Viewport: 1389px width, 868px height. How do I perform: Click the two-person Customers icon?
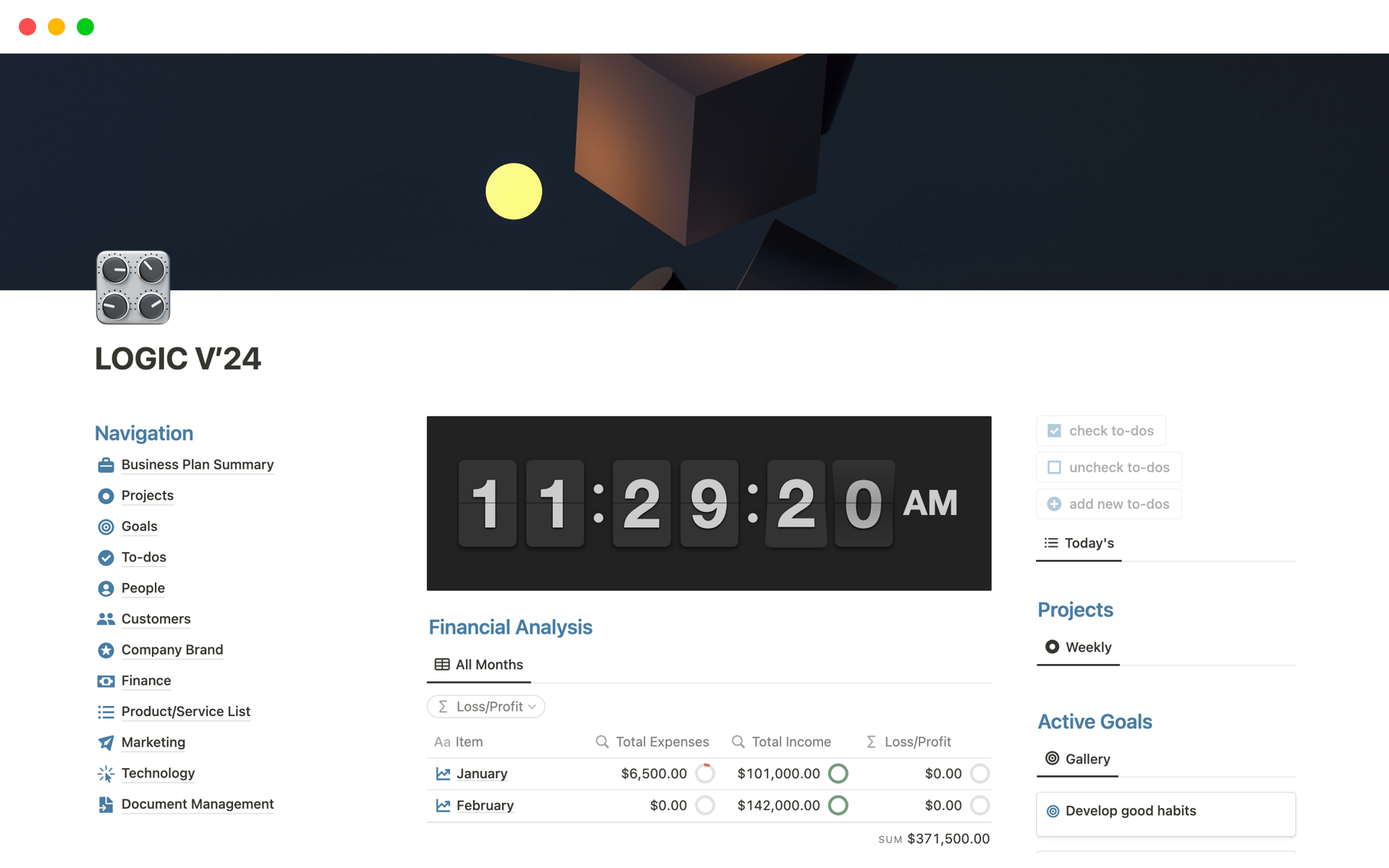[106, 619]
